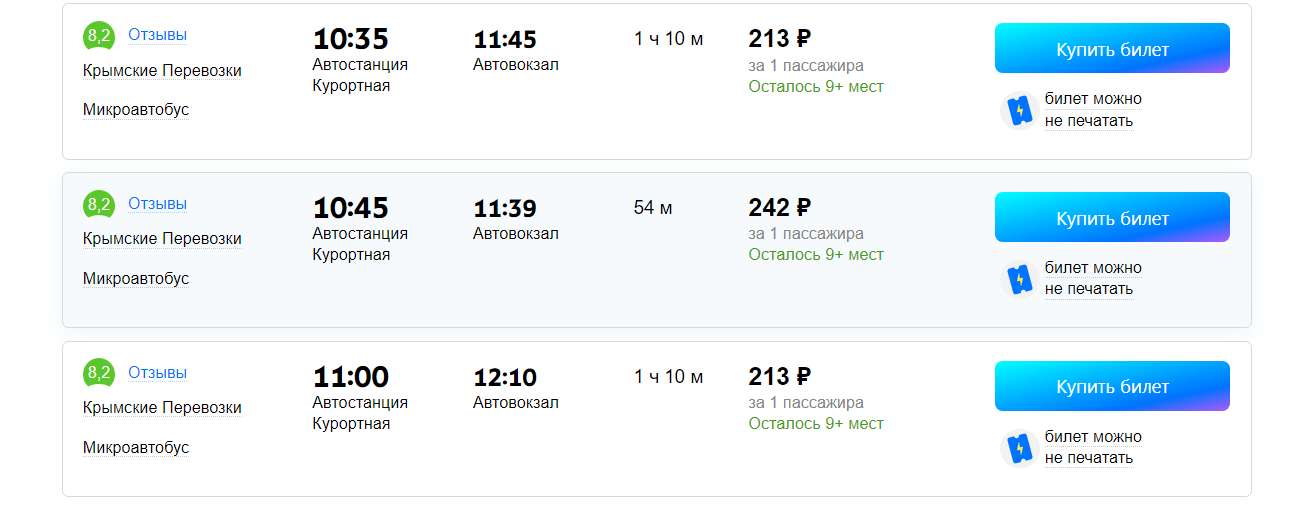Screen dimensions: 1295x515
Task: Open Крымские Перевозки carrier on 10:35 trip
Action: pos(162,71)
